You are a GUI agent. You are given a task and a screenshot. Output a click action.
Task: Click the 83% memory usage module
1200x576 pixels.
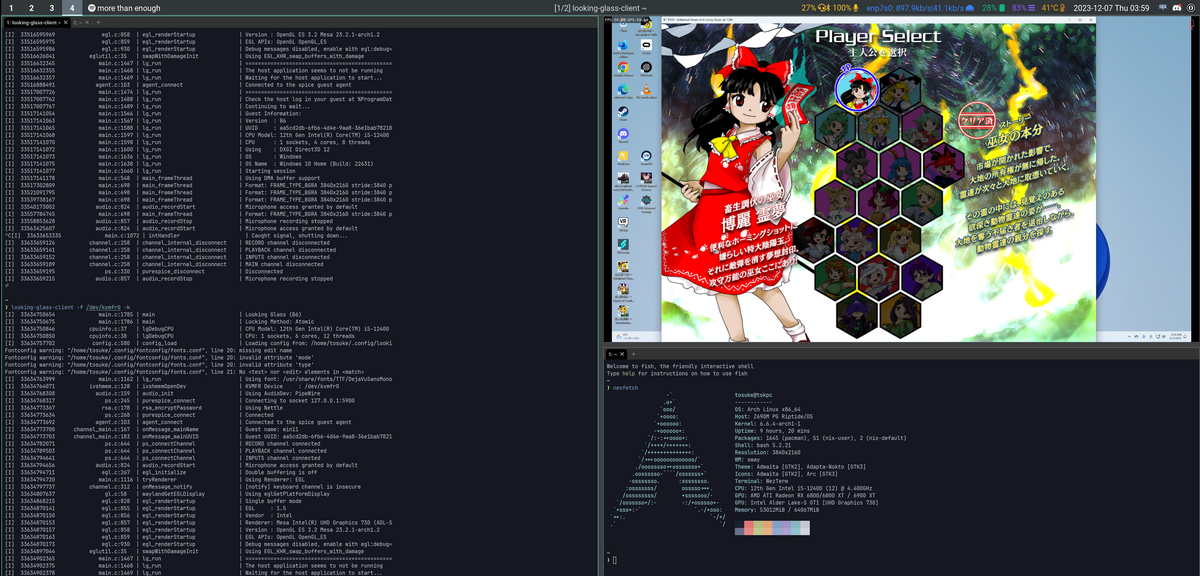(1023, 8)
